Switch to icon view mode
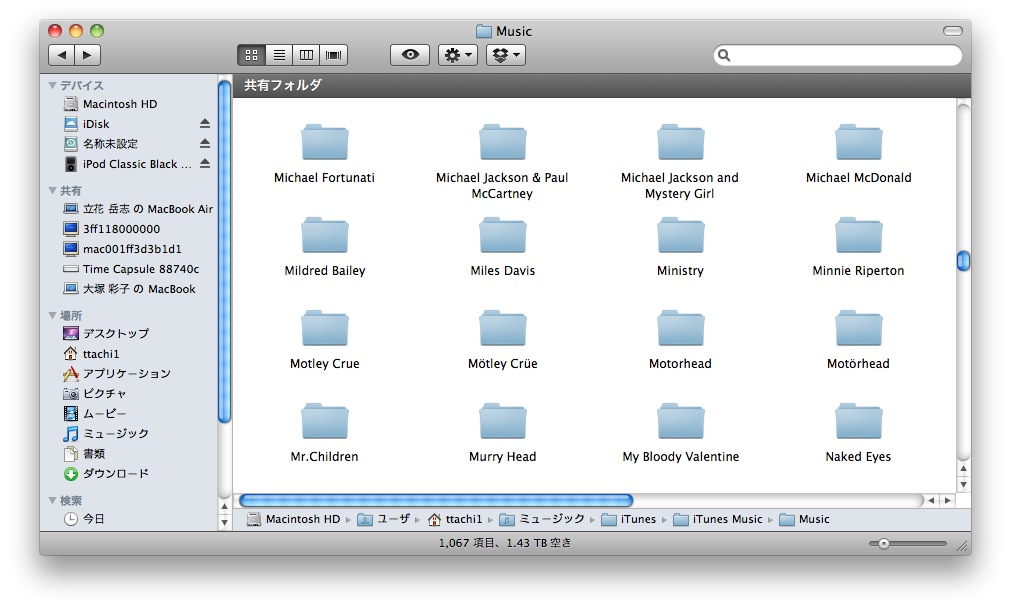1011x615 pixels. 252,55
